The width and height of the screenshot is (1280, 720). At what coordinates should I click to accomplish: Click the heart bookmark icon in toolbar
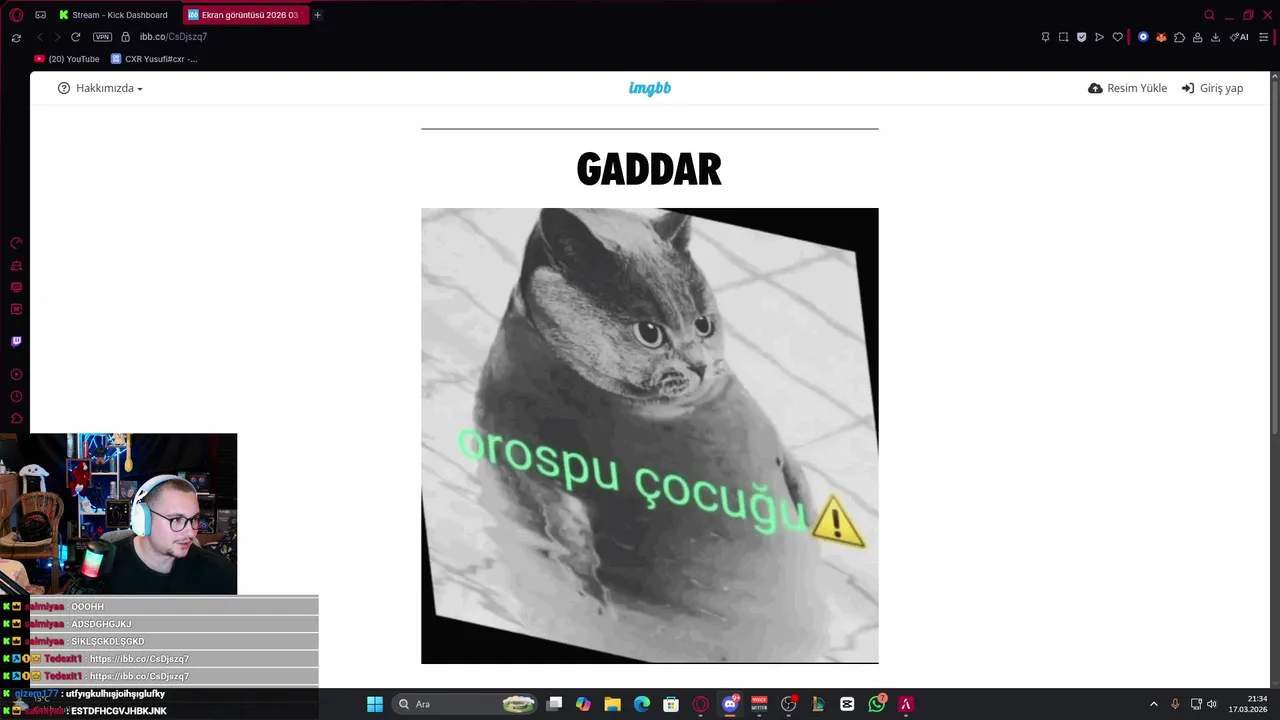pyautogui.click(x=1117, y=37)
